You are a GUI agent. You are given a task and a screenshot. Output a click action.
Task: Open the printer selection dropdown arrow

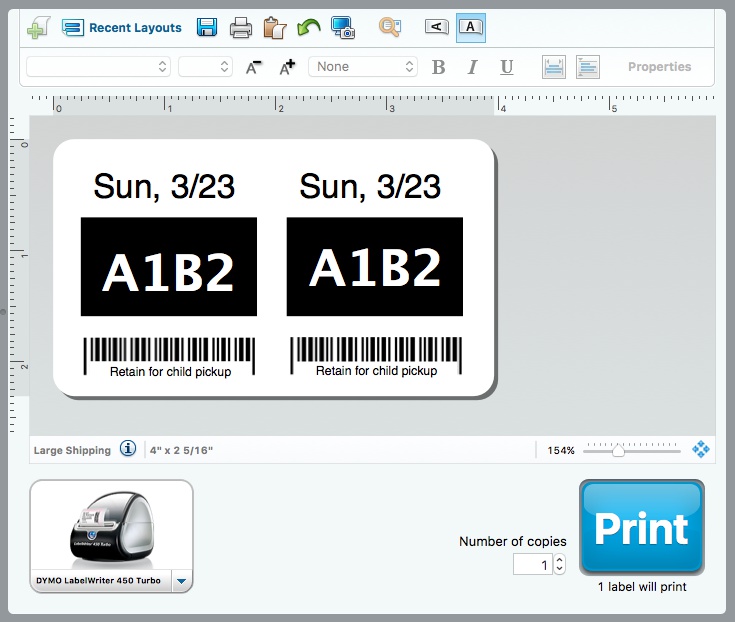click(181, 581)
